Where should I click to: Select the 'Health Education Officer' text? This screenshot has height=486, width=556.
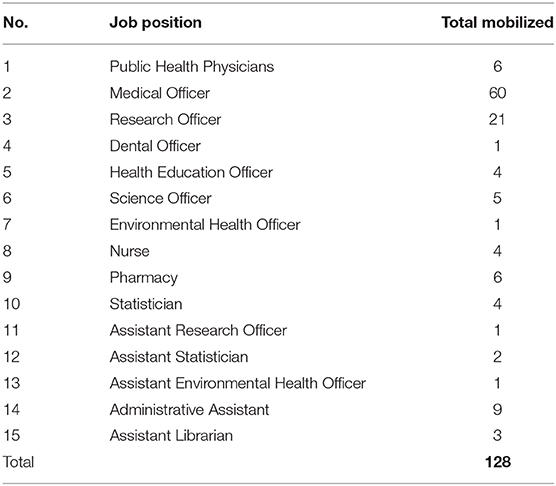pos(191,172)
